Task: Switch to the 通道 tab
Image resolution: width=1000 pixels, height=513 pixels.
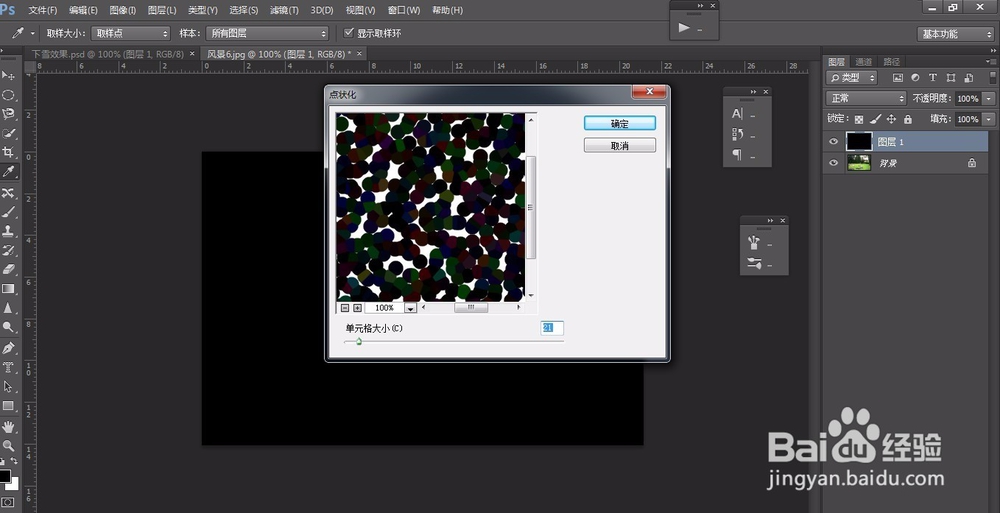Action: (x=864, y=62)
